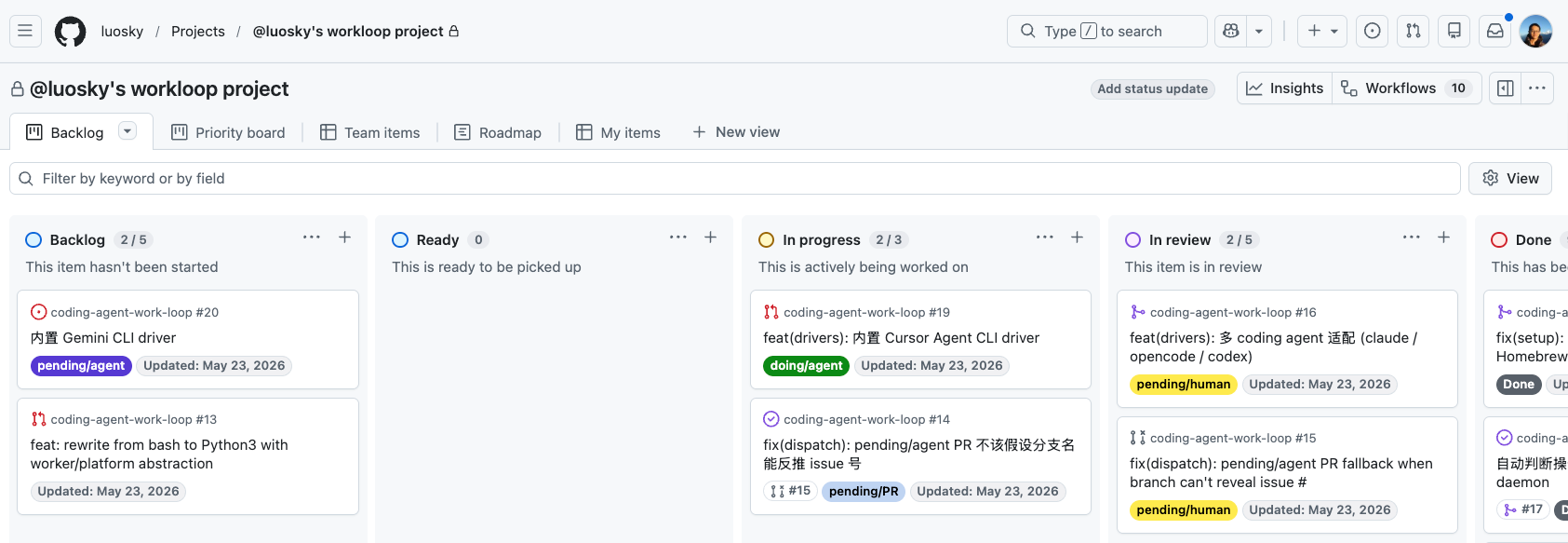This screenshot has width=1568, height=543.
Task: Open the create new plus menu
Action: click(1322, 31)
